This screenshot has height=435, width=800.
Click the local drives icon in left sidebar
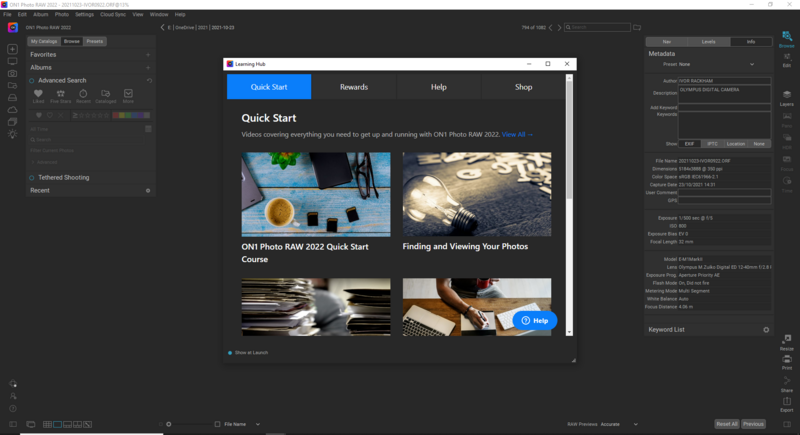tap(13, 97)
